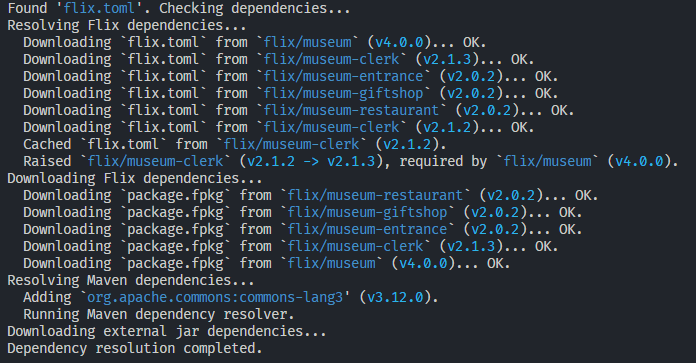The height and width of the screenshot is (363, 696).
Task: Click 'flix/museum-entrance' in the package.fpkg download line
Action: [368, 229]
